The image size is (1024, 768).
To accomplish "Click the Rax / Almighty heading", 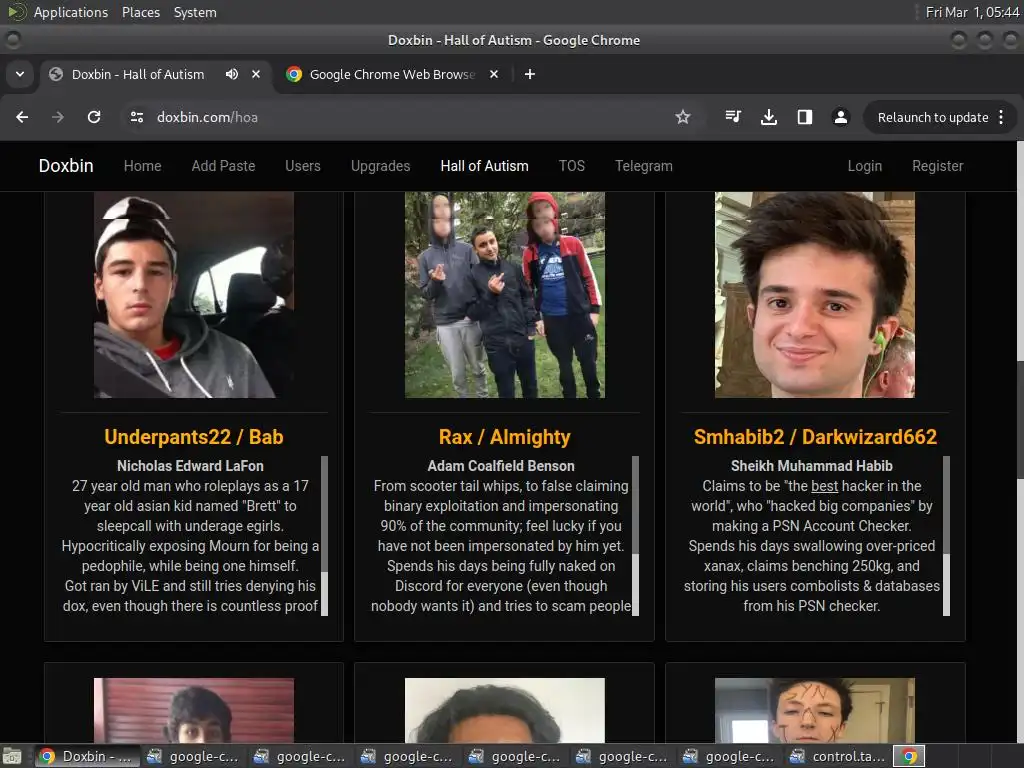I will (505, 437).
